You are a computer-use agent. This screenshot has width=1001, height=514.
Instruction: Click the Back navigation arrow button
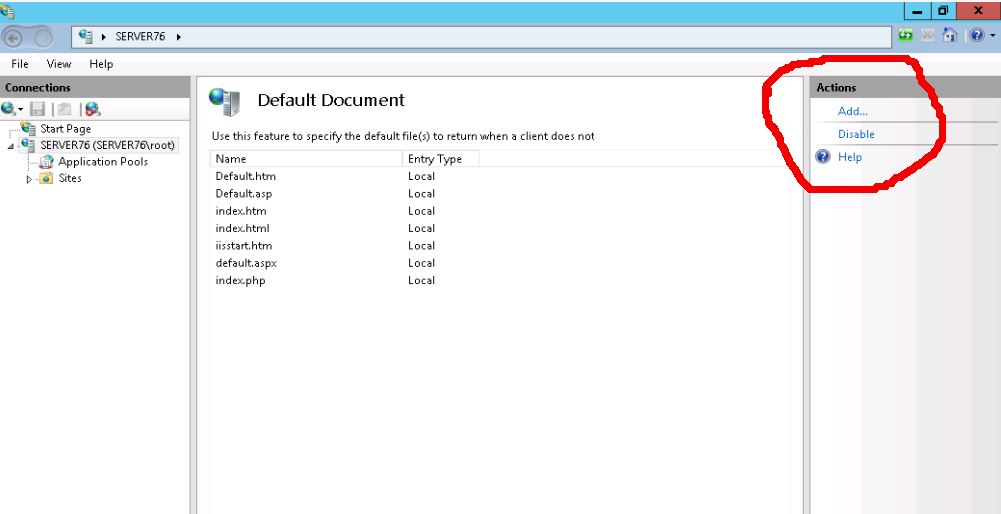coord(13,38)
